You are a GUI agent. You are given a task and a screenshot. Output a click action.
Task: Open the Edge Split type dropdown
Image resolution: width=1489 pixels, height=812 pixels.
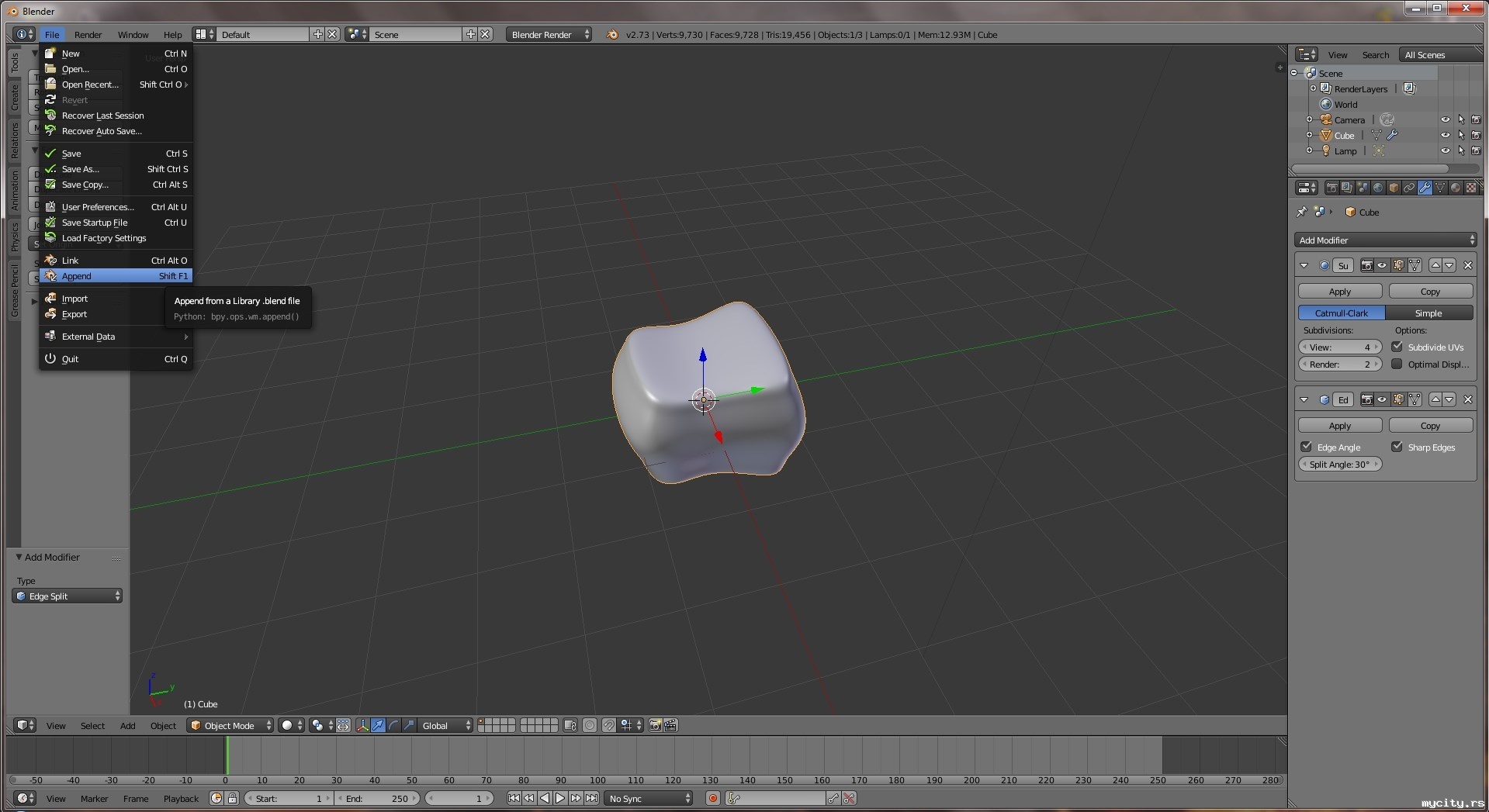(68, 596)
